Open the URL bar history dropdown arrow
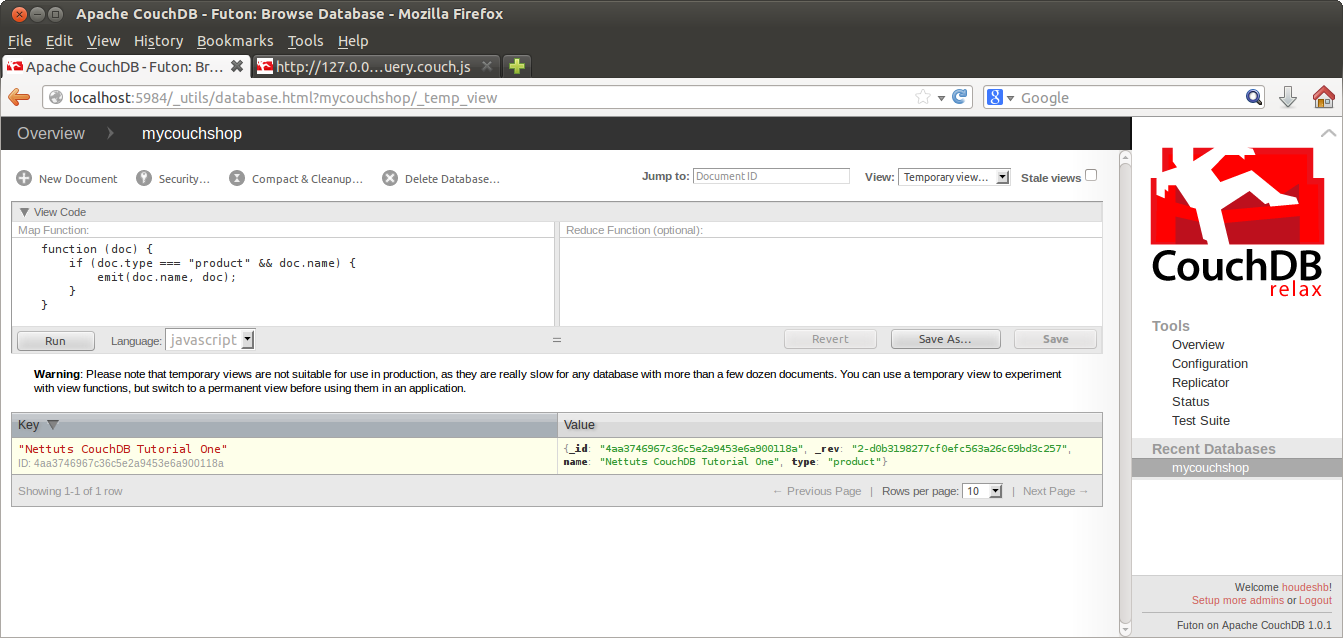 [x=941, y=98]
